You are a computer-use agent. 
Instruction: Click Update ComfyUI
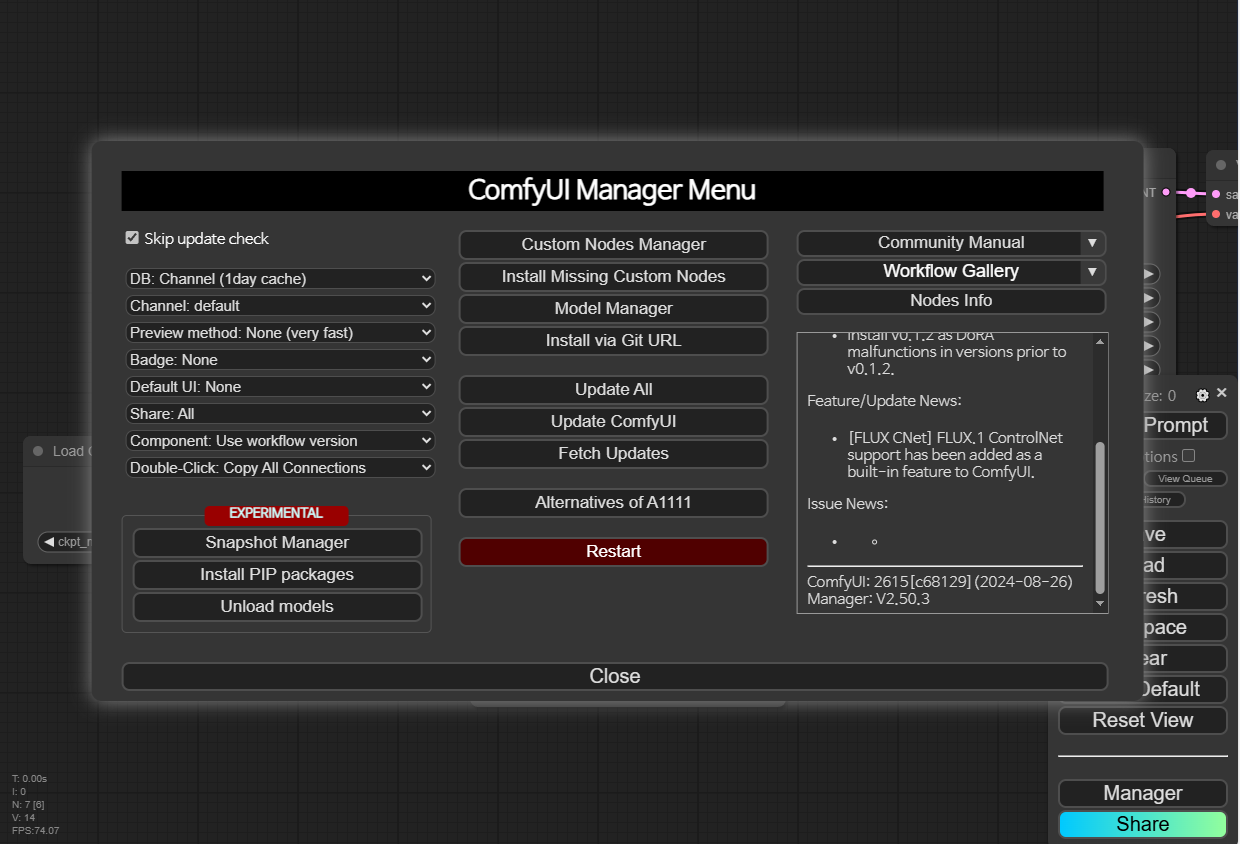pos(614,422)
